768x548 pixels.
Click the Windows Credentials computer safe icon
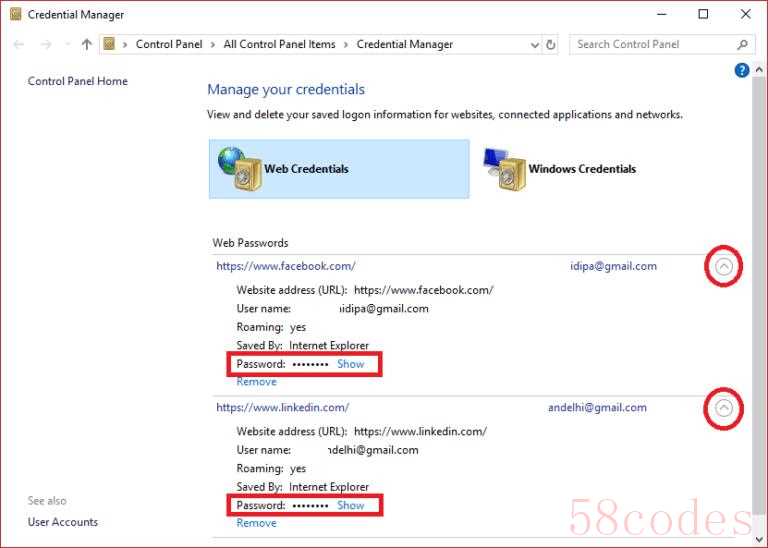pos(504,169)
